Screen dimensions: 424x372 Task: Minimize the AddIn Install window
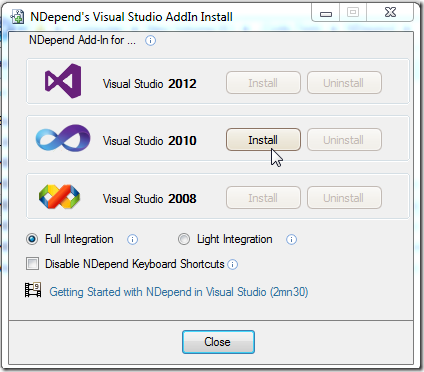(326, 13)
